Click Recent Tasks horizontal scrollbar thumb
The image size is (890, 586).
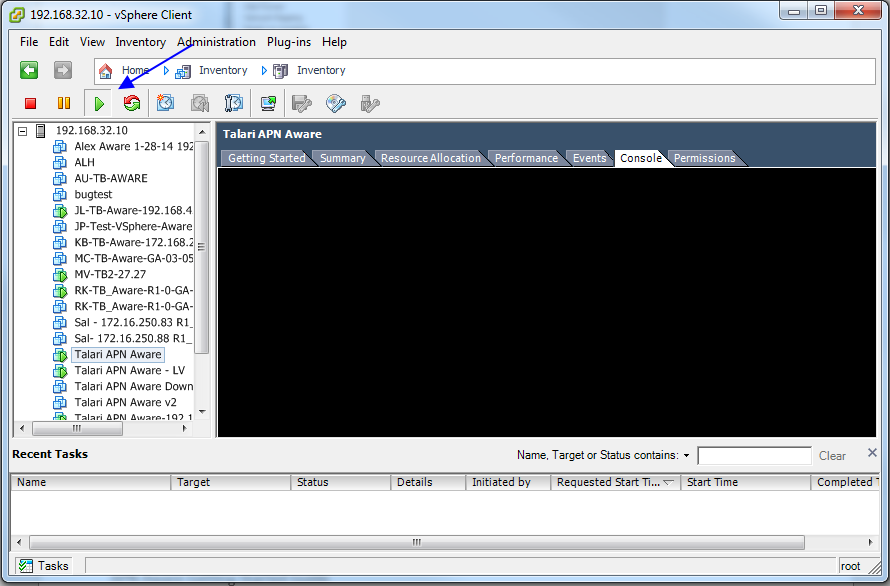pos(417,542)
